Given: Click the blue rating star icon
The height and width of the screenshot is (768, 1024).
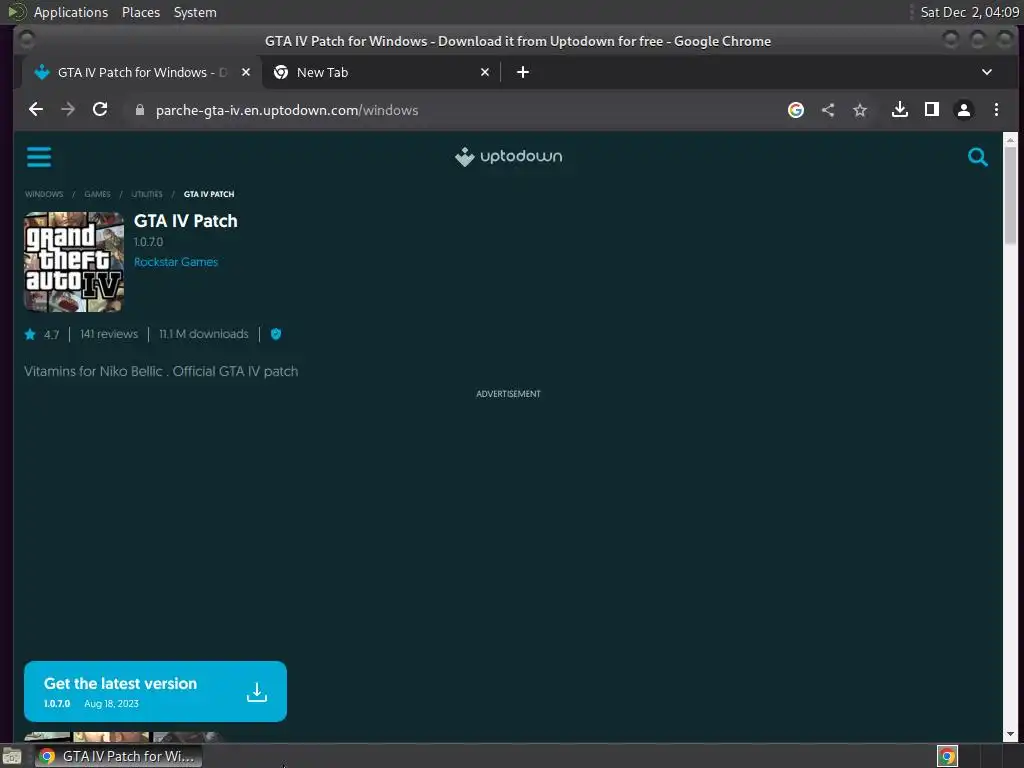Looking at the screenshot, I should [x=30, y=334].
